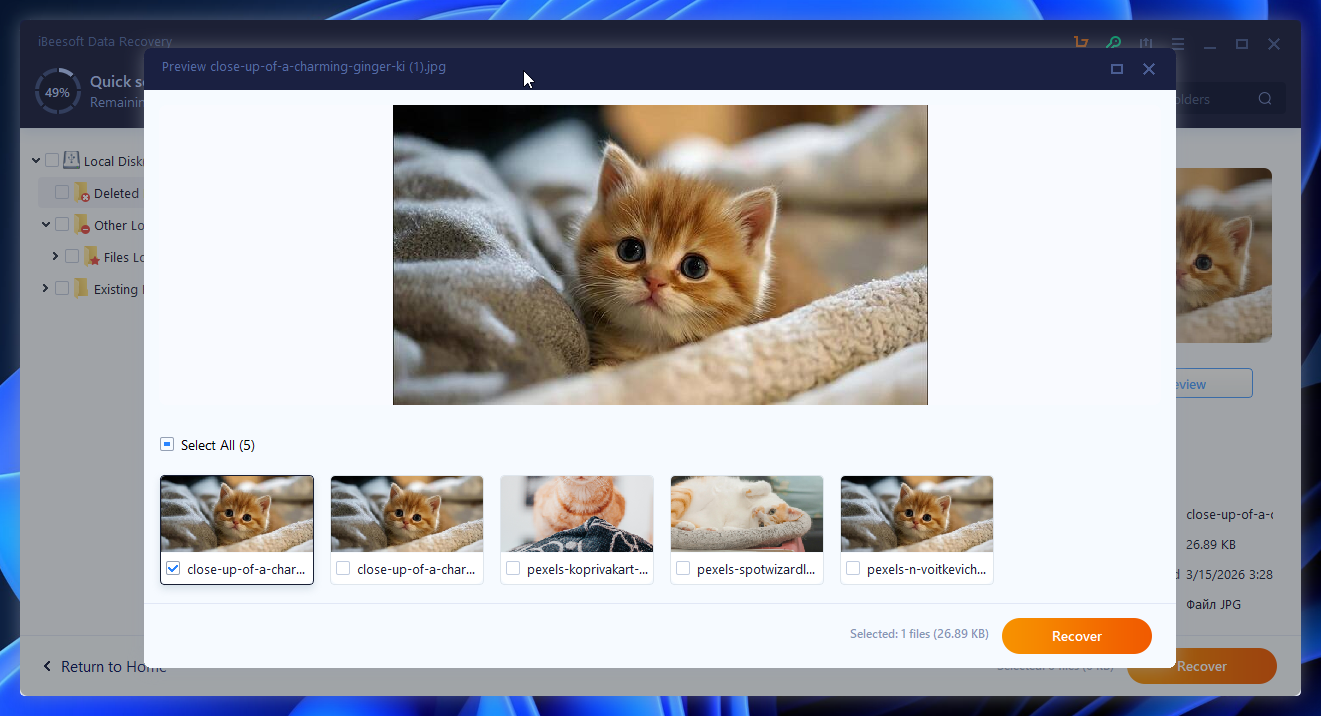Open the hamburger menu in title bar
Image resolution: width=1321 pixels, height=716 pixels.
(1178, 44)
